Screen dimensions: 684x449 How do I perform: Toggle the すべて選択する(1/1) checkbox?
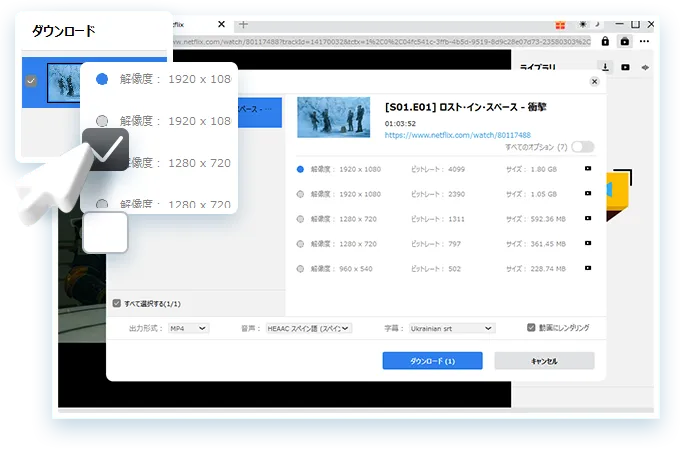click(116, 303)
